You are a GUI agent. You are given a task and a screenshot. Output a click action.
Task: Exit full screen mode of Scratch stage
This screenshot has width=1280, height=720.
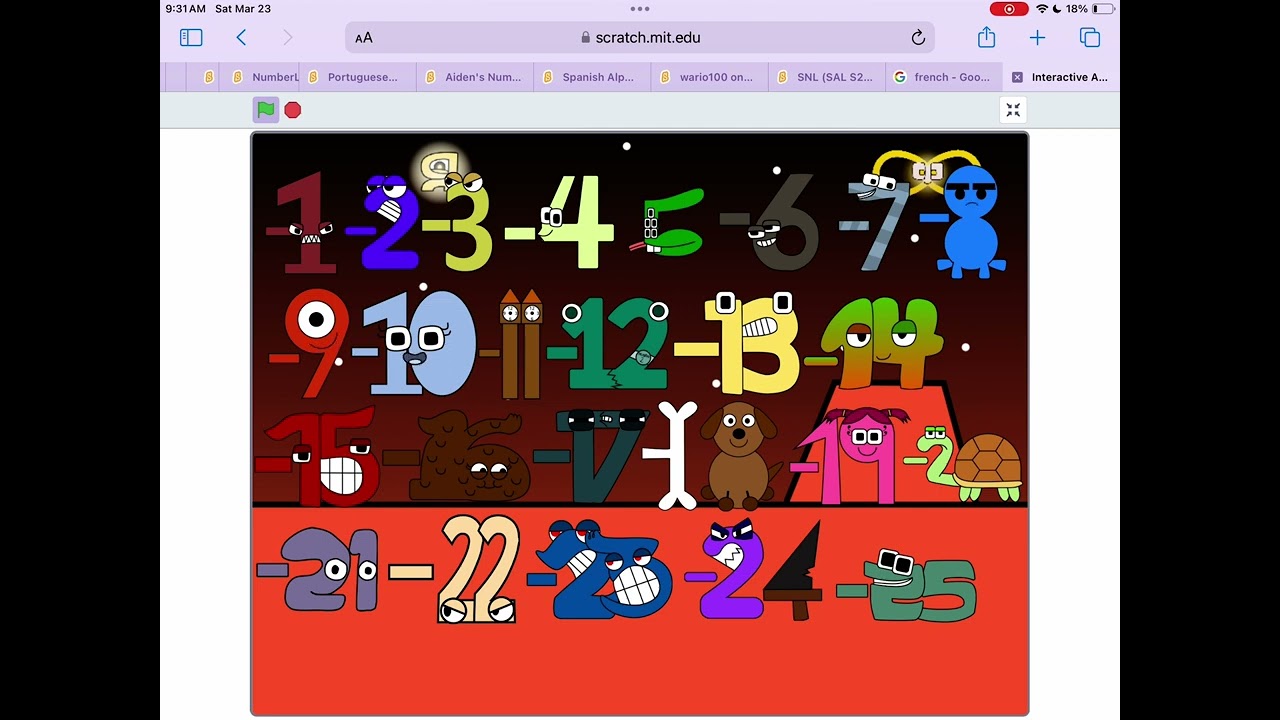click(1013, 110)
